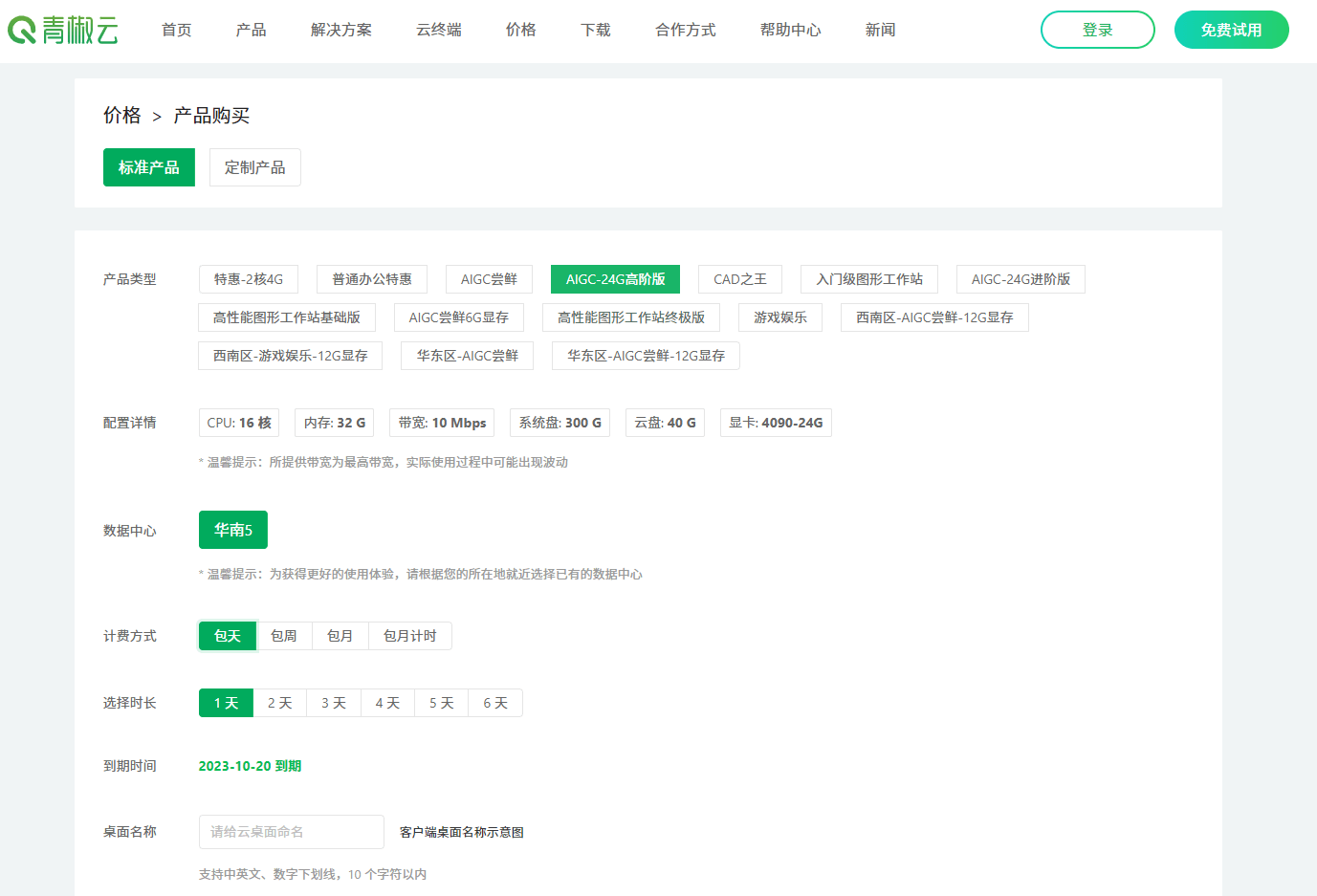Choose product type 华东区-AIGC尝鲜

[468, 356]
